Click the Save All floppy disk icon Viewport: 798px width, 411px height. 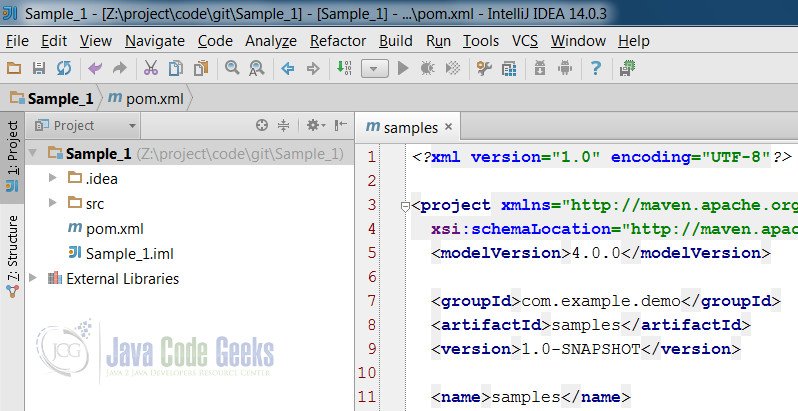[x=39, y=68]
